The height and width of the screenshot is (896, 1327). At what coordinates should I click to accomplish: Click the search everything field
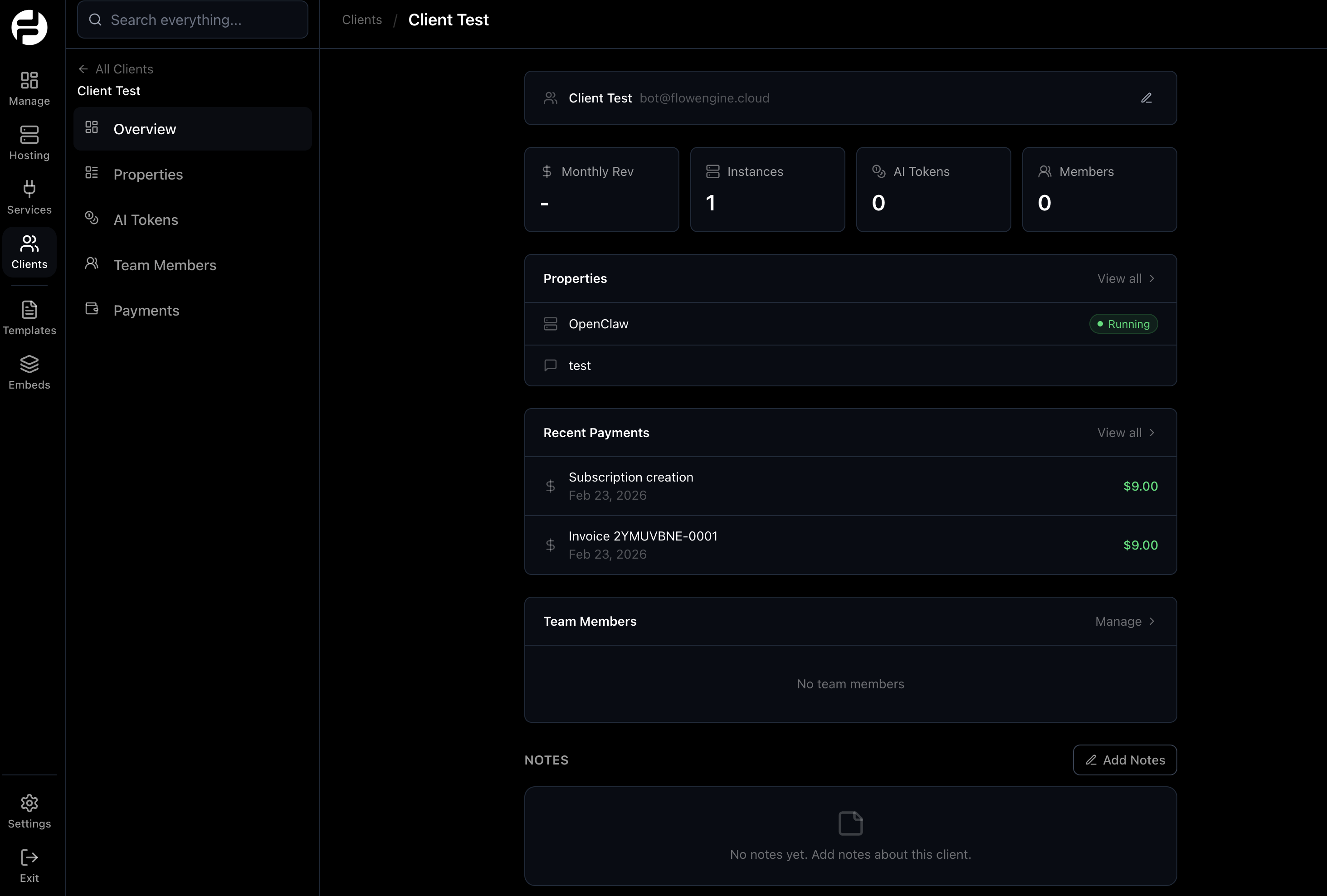point(192,19)
